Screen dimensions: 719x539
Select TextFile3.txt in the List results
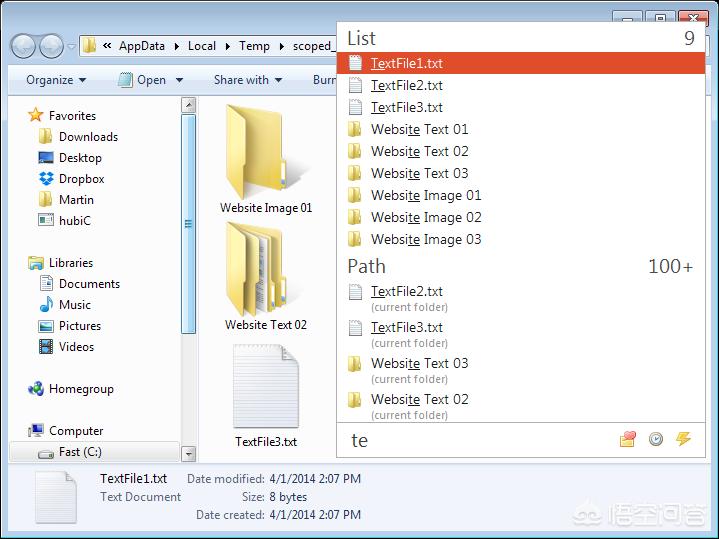pyautogui.click(x=521, y=107)
